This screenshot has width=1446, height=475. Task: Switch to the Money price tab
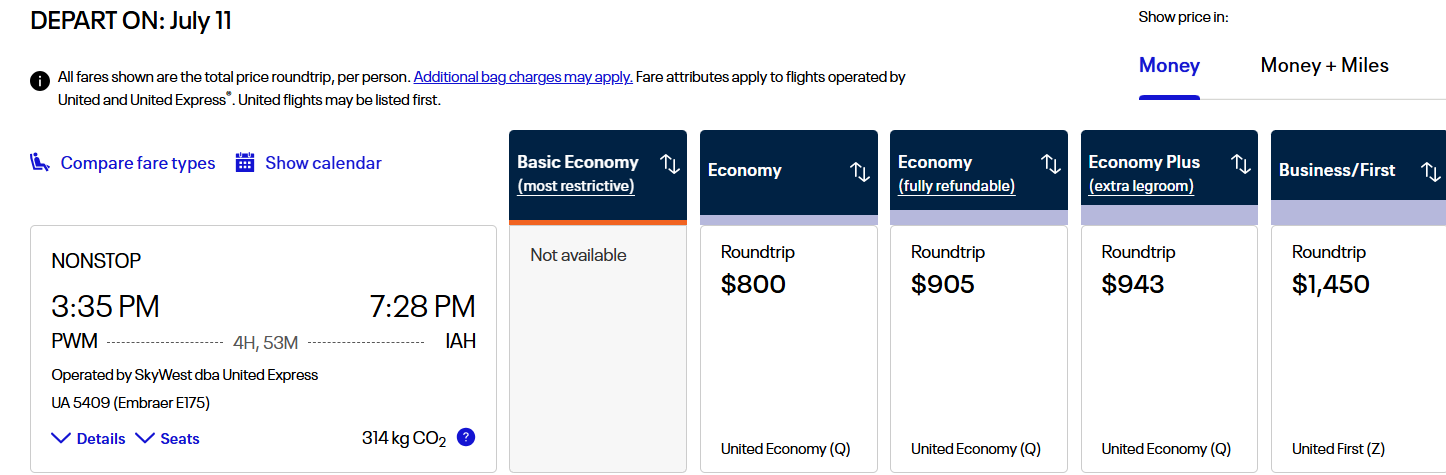[x=1169, y=66]
